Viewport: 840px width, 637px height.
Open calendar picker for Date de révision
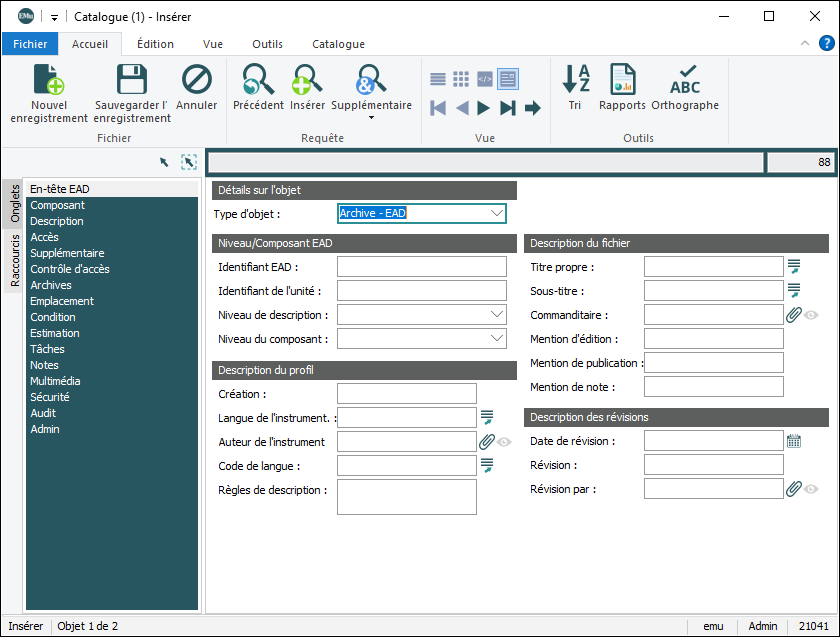(x=794, y=441)
